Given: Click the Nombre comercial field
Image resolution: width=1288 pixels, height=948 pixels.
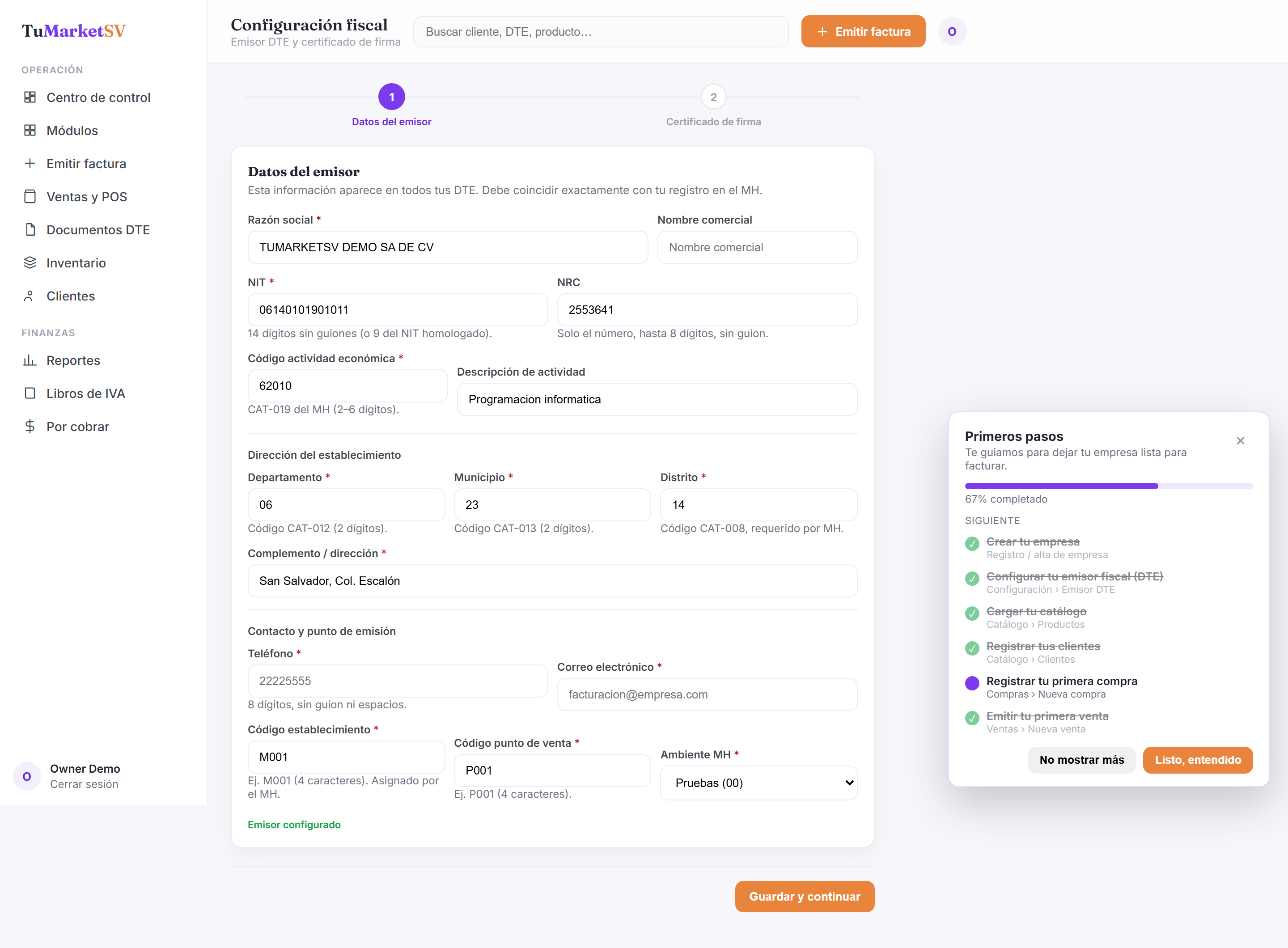Looking at the screenshot, I should [x=758, y=247].
